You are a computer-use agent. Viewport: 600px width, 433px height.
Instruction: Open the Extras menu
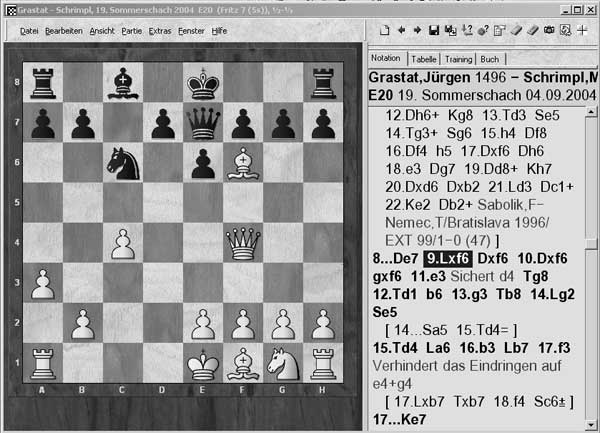coord(160,31)
